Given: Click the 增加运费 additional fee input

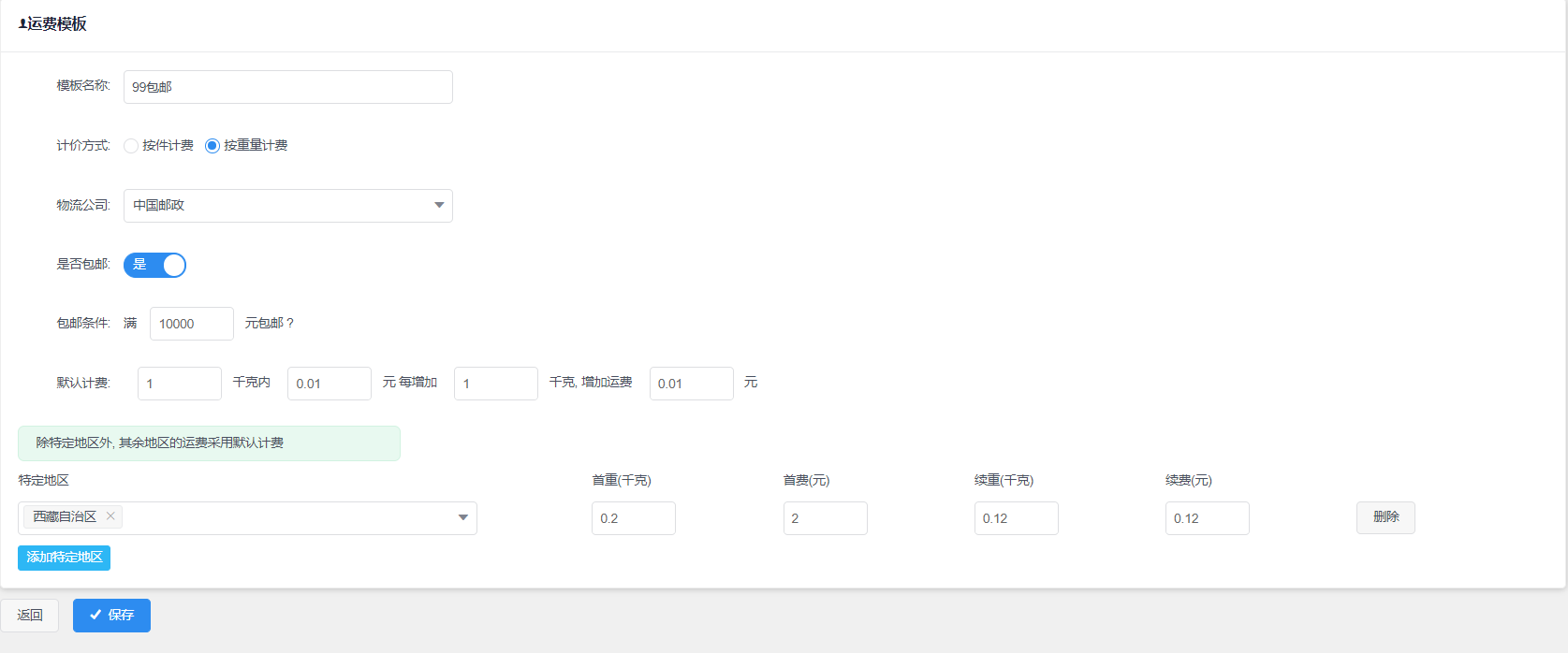Looking at the screenshot, I should [x=691, y=384].
